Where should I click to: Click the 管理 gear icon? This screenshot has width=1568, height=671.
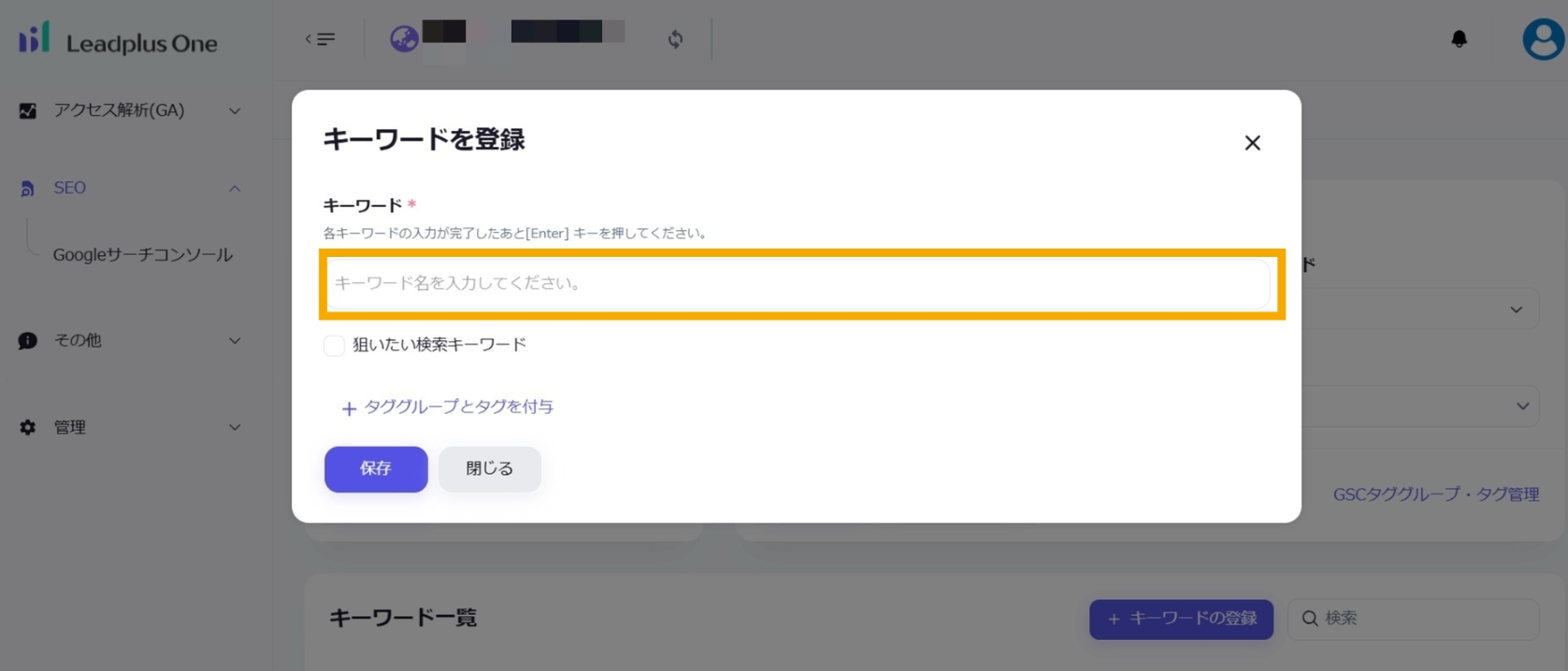[x=28, y=427]
